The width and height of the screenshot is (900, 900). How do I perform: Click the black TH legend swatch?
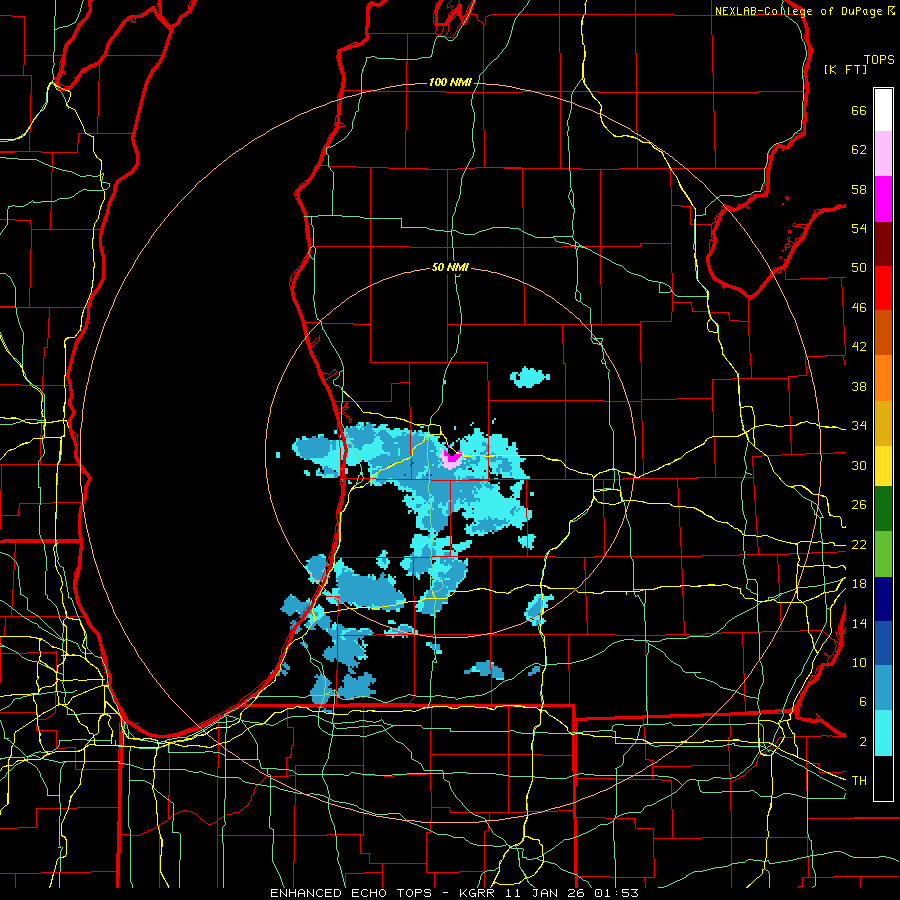tap(883, 778)
